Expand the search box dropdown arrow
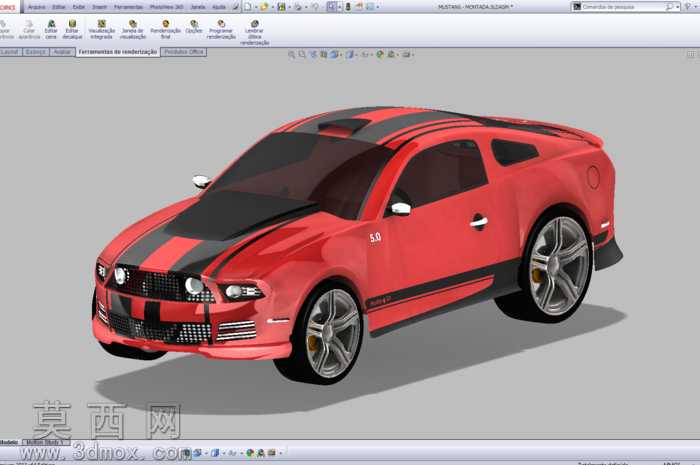 pos(678,7)
